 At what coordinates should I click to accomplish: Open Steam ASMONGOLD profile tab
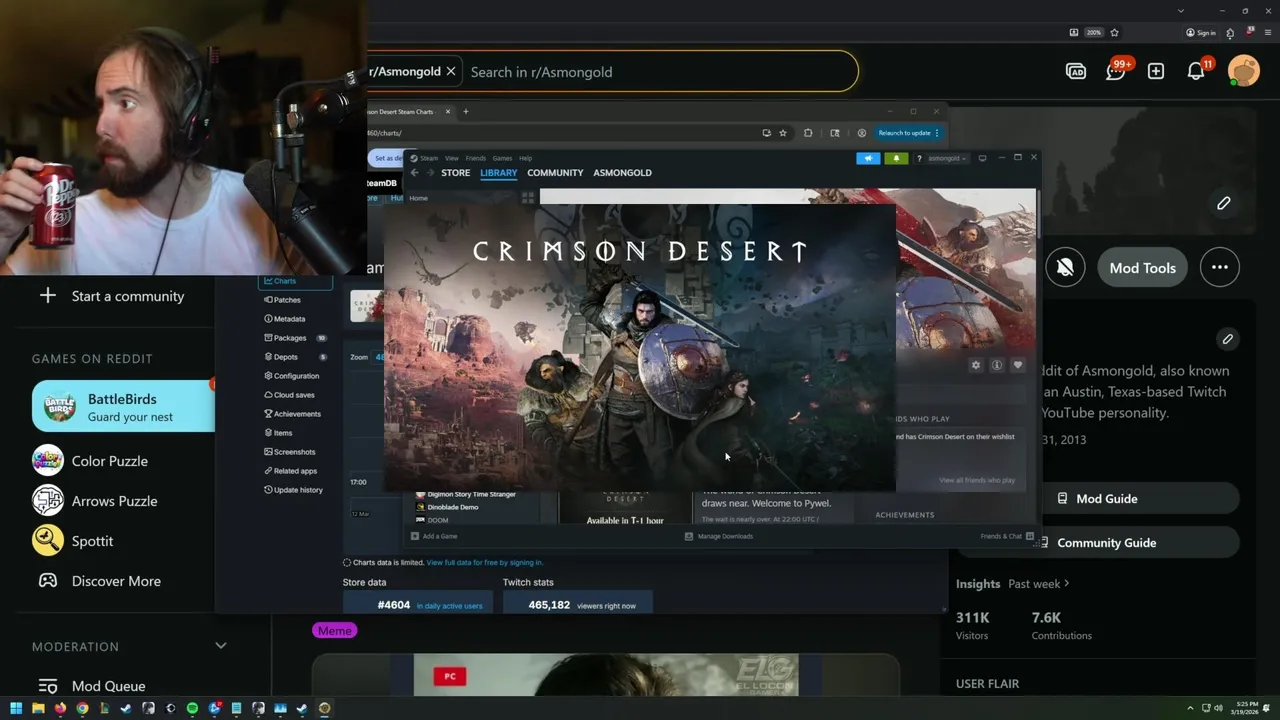point(622,172)
